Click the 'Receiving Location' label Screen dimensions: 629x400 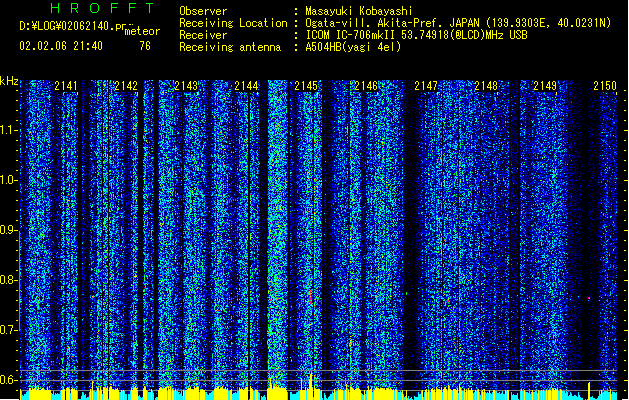point(233,23)
